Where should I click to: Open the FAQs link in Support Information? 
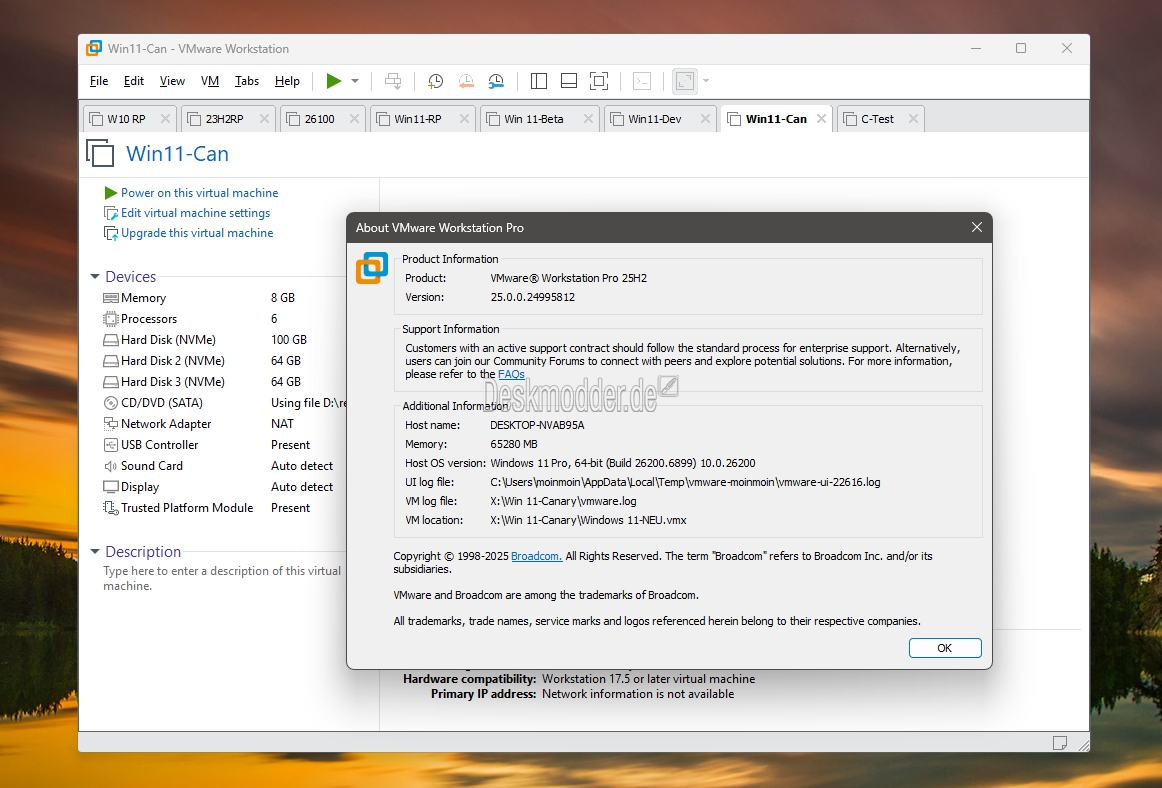(x=511, y=374)
